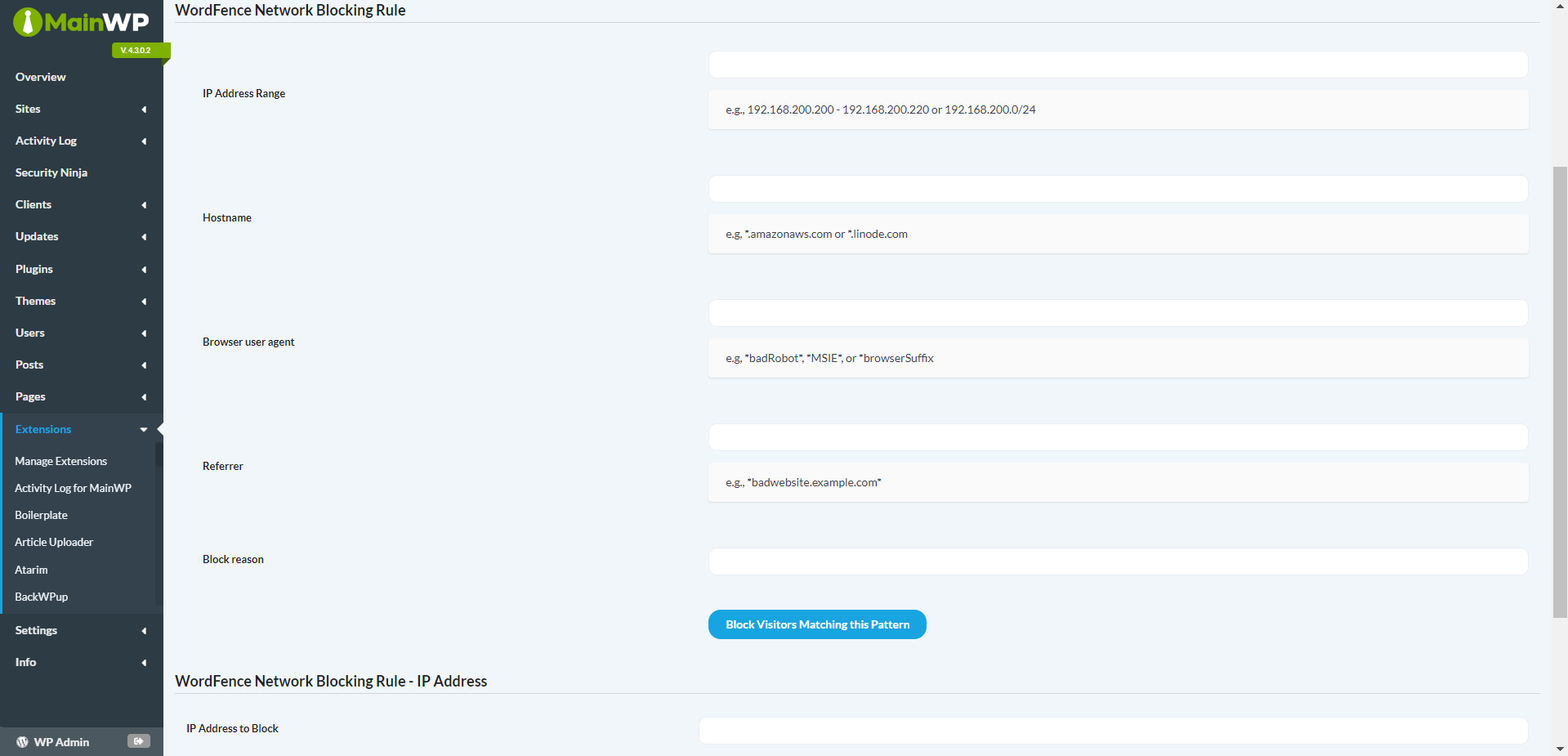This screenshot has height=756, width=1568.
Task: Open the Updates menu item
Action: coord(37,236)
